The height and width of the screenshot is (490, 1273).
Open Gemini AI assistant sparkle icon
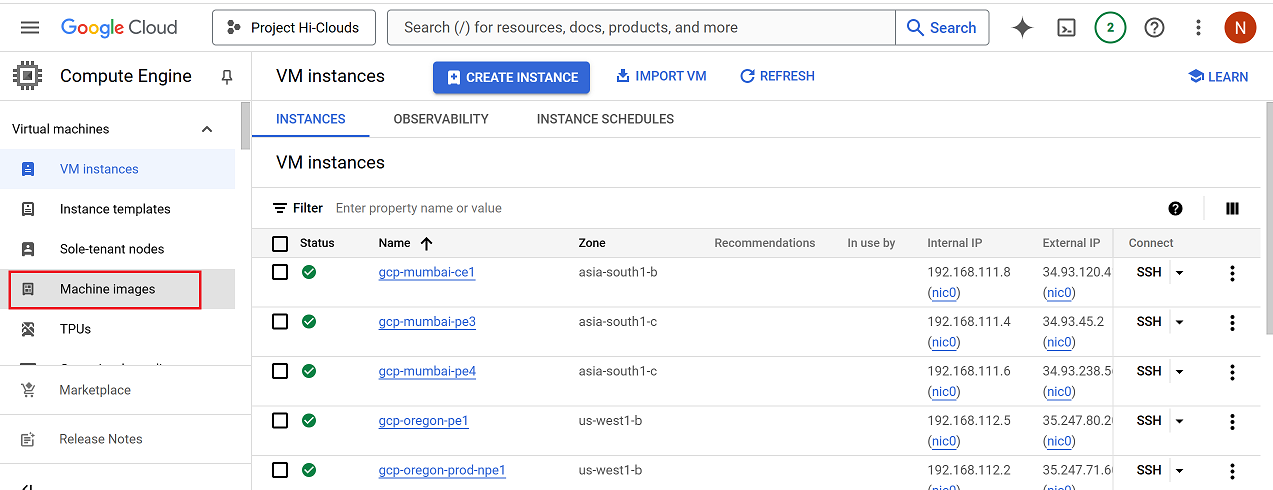point(1022,28)
